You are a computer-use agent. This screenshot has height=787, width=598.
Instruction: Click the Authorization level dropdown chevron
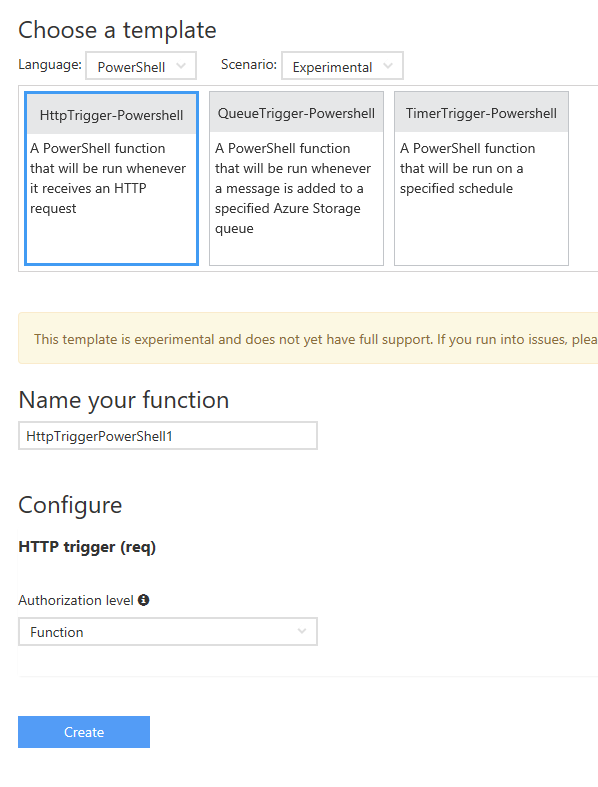(301, 631)
